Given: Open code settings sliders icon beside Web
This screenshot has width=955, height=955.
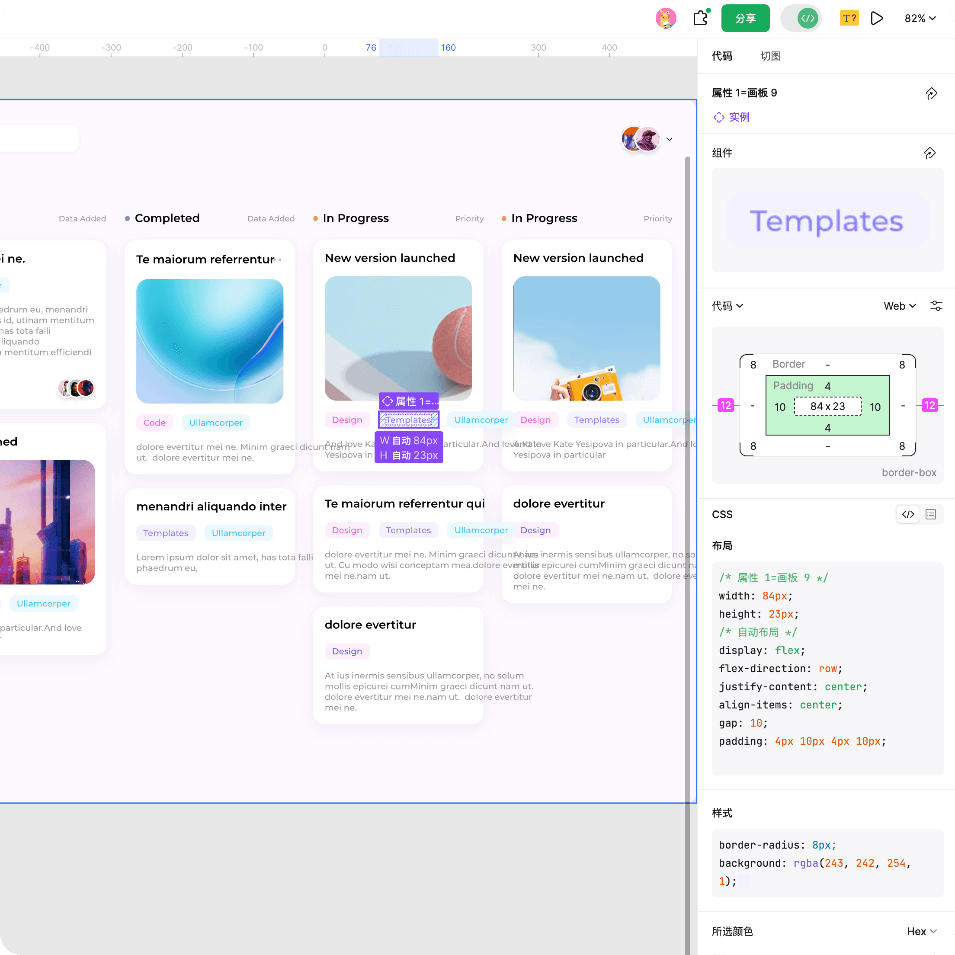Looking at the screenshot, I should [x=936, y=306].
